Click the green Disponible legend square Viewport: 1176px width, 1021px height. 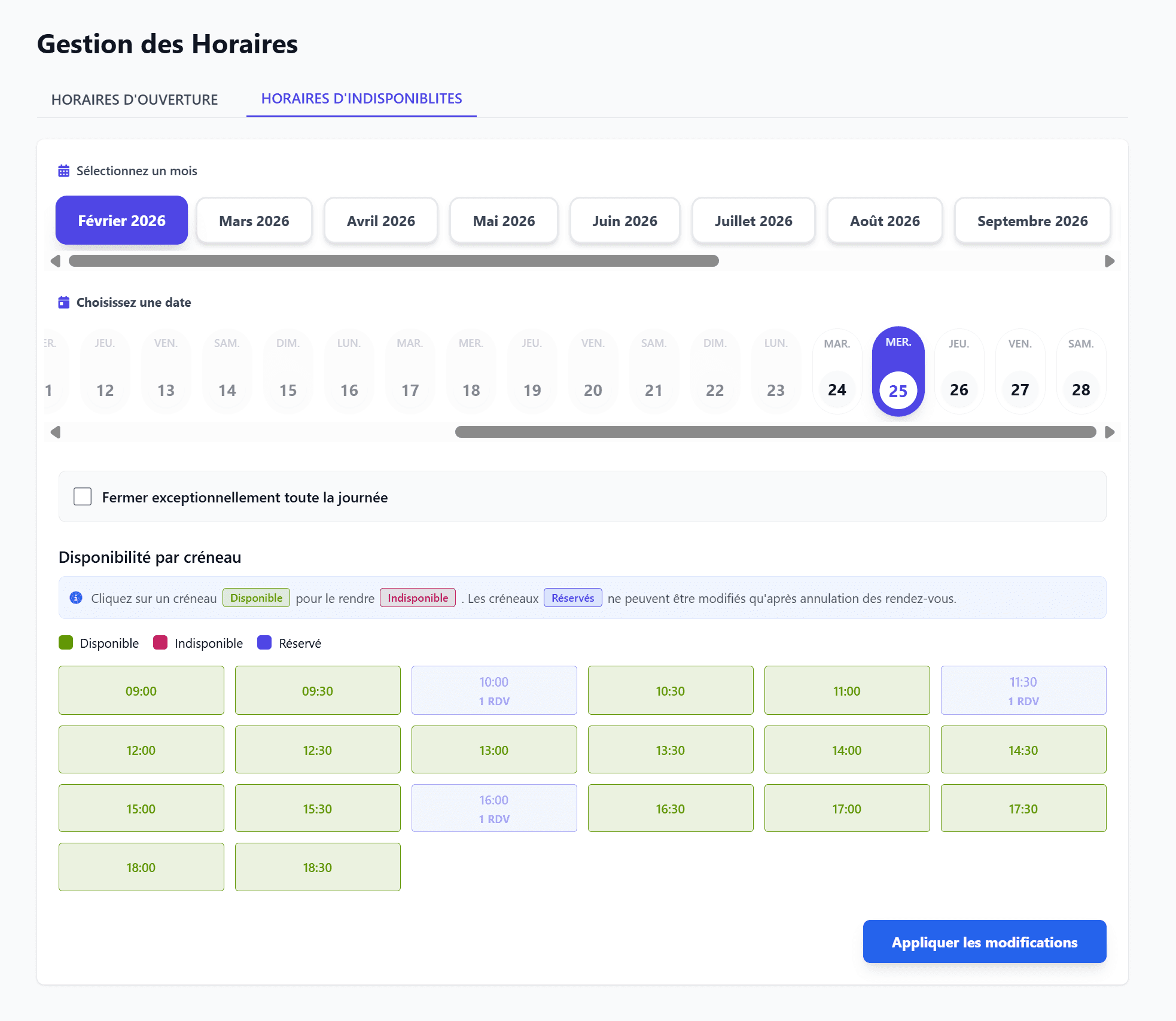[65, 642]
